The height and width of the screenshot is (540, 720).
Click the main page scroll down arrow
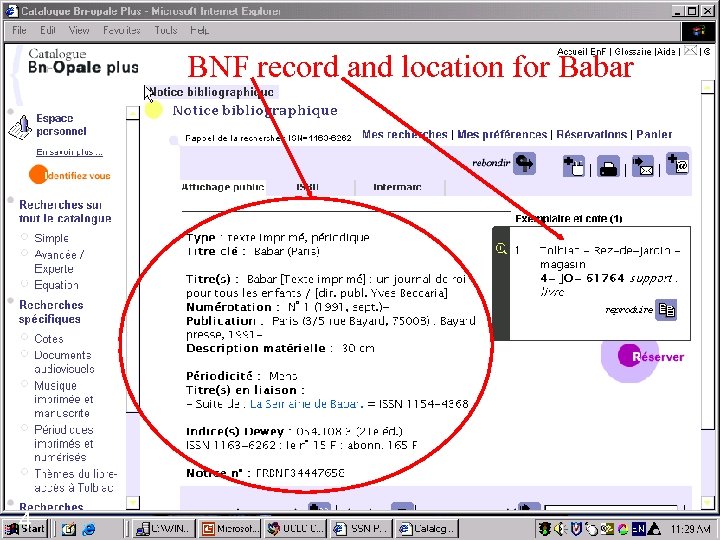pyautogui.click(x=707, y=502)
